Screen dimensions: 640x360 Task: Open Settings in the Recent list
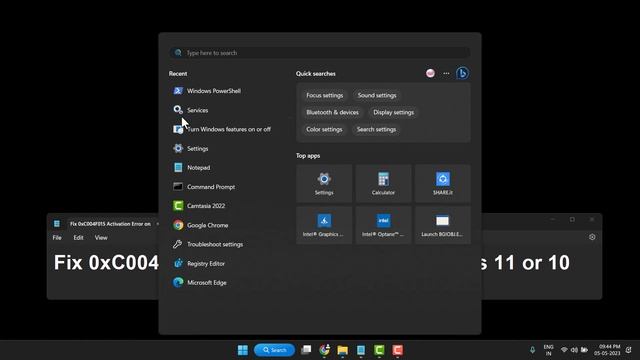[191, 149]
